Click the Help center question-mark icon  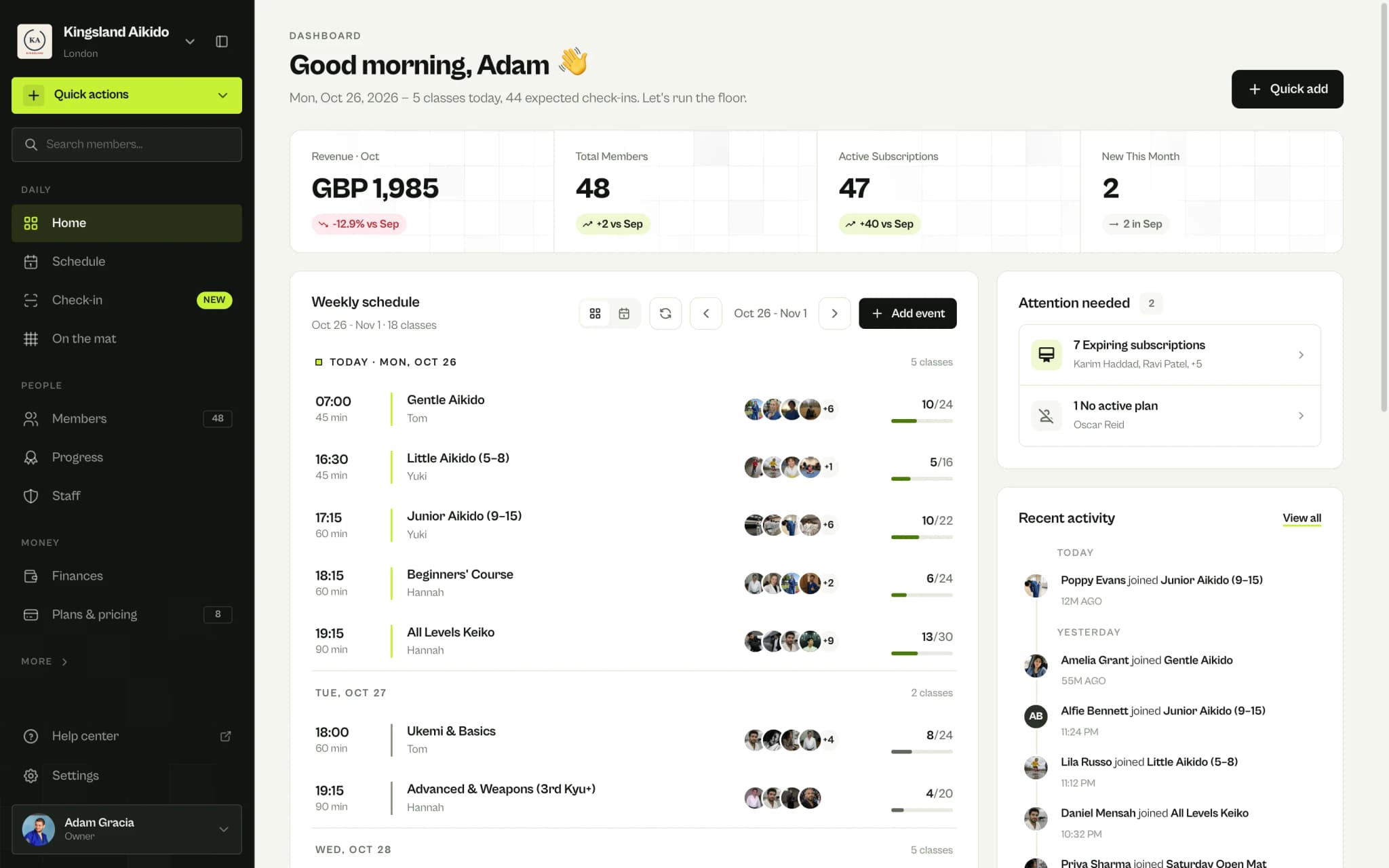[x=31, y=736]
